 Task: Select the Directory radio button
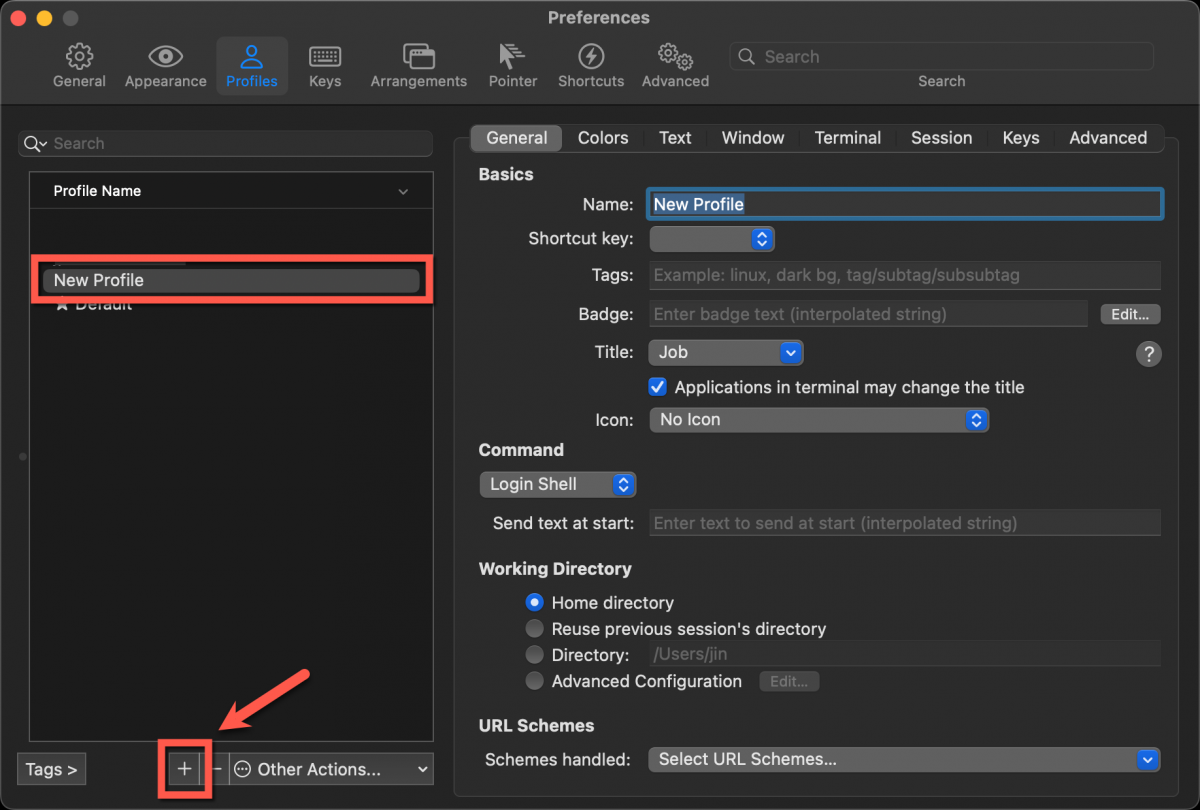click(534, 655)
